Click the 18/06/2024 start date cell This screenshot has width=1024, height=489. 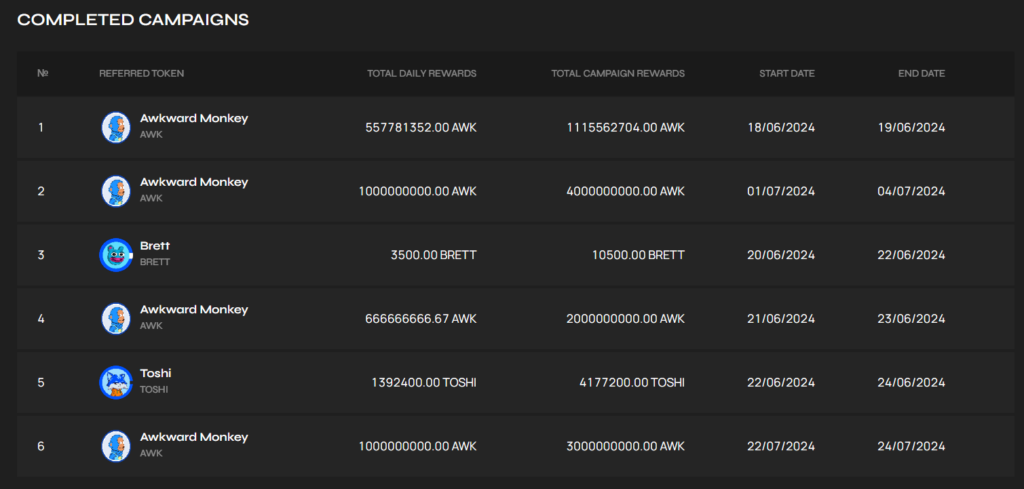pos(781,127)
